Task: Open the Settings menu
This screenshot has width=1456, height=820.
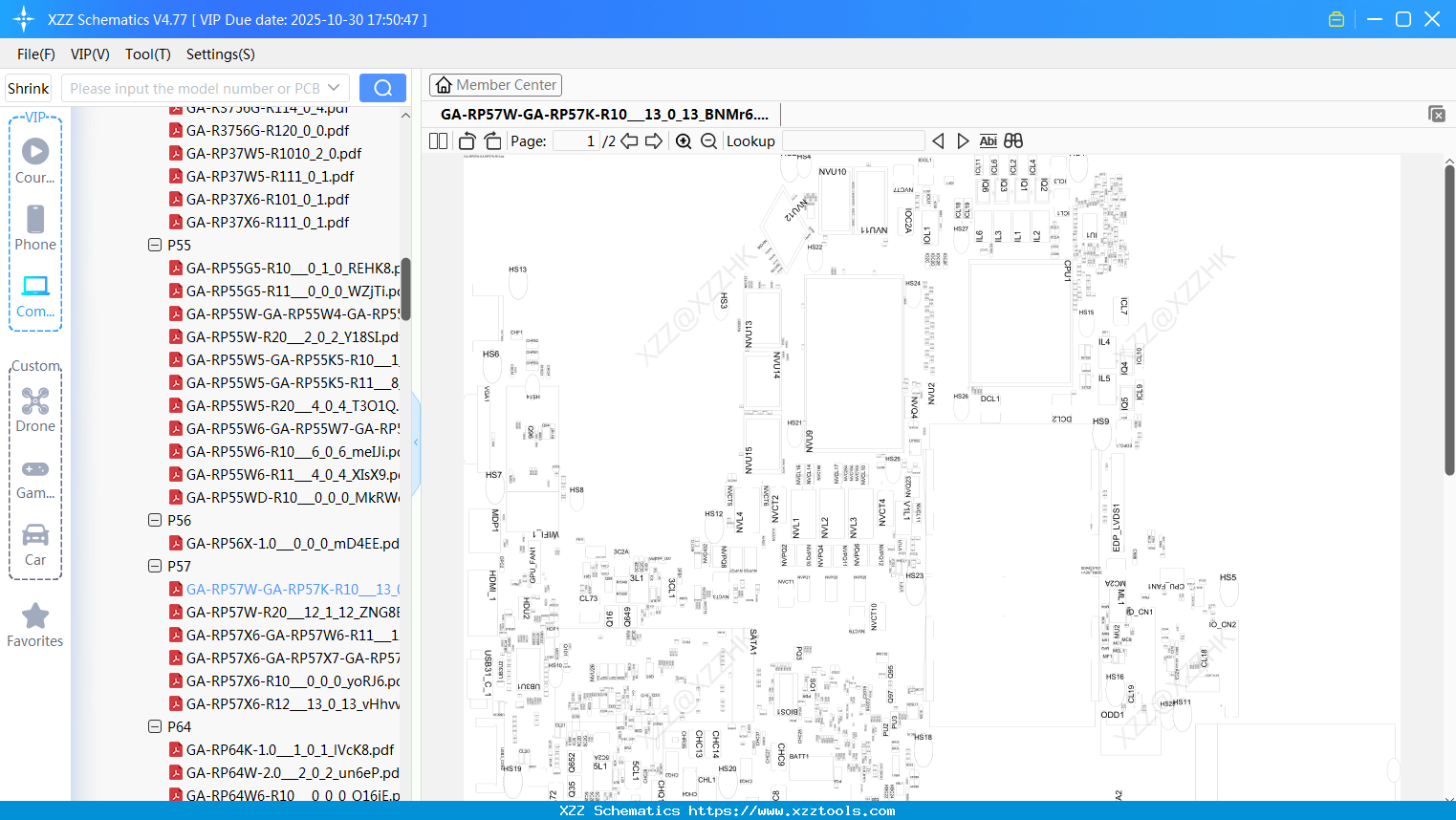Action: pyautogui.click(x=221, y=54)
